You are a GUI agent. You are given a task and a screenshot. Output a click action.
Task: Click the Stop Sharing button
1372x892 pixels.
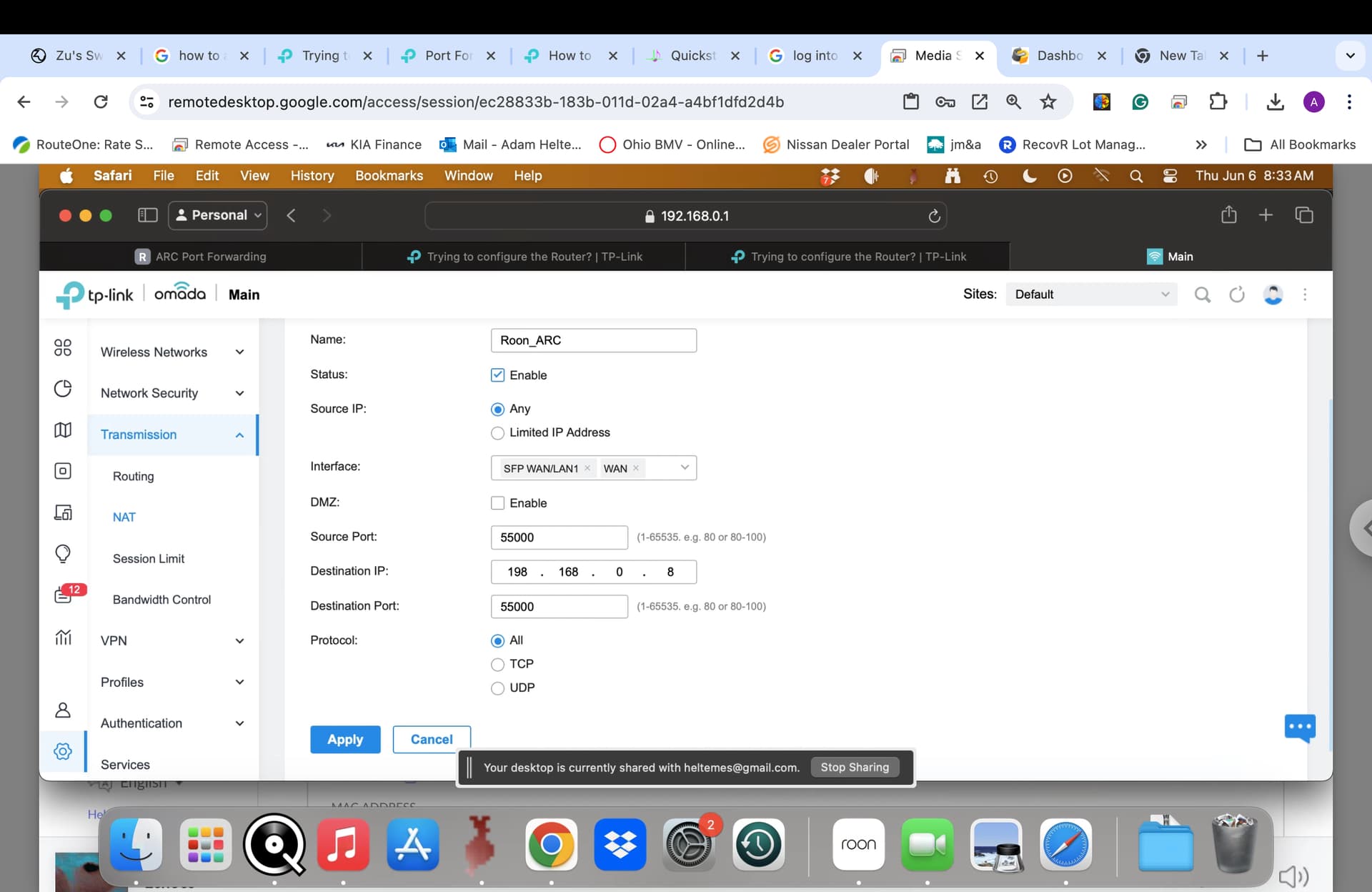pos(855,767)
